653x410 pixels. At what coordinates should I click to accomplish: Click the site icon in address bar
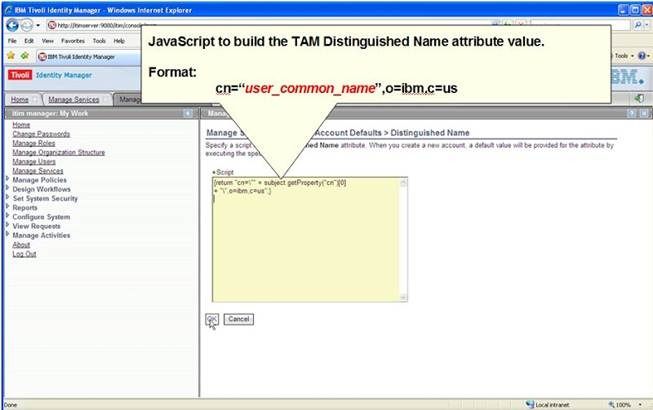point(52,26)
